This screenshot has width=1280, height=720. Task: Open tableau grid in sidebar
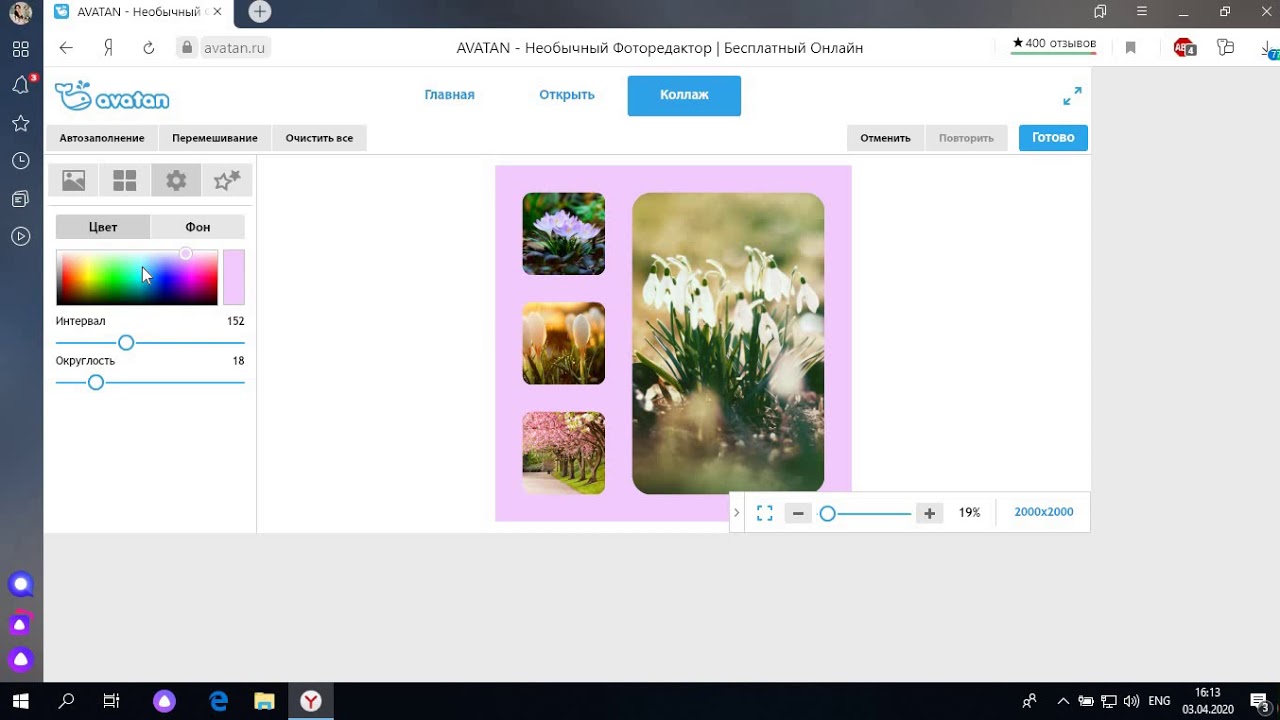pos(20,49)
